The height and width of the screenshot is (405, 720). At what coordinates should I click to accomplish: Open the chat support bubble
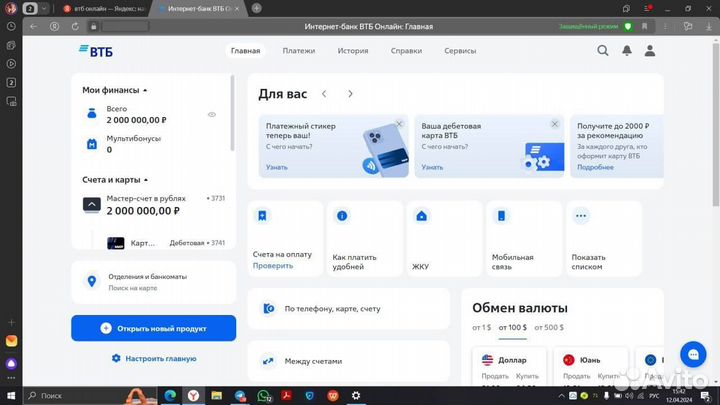[x=693, y=354]
